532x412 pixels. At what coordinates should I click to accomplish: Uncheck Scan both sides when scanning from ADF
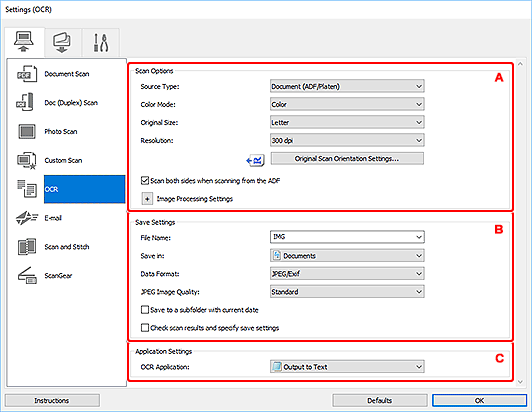[x=145, y=181]
